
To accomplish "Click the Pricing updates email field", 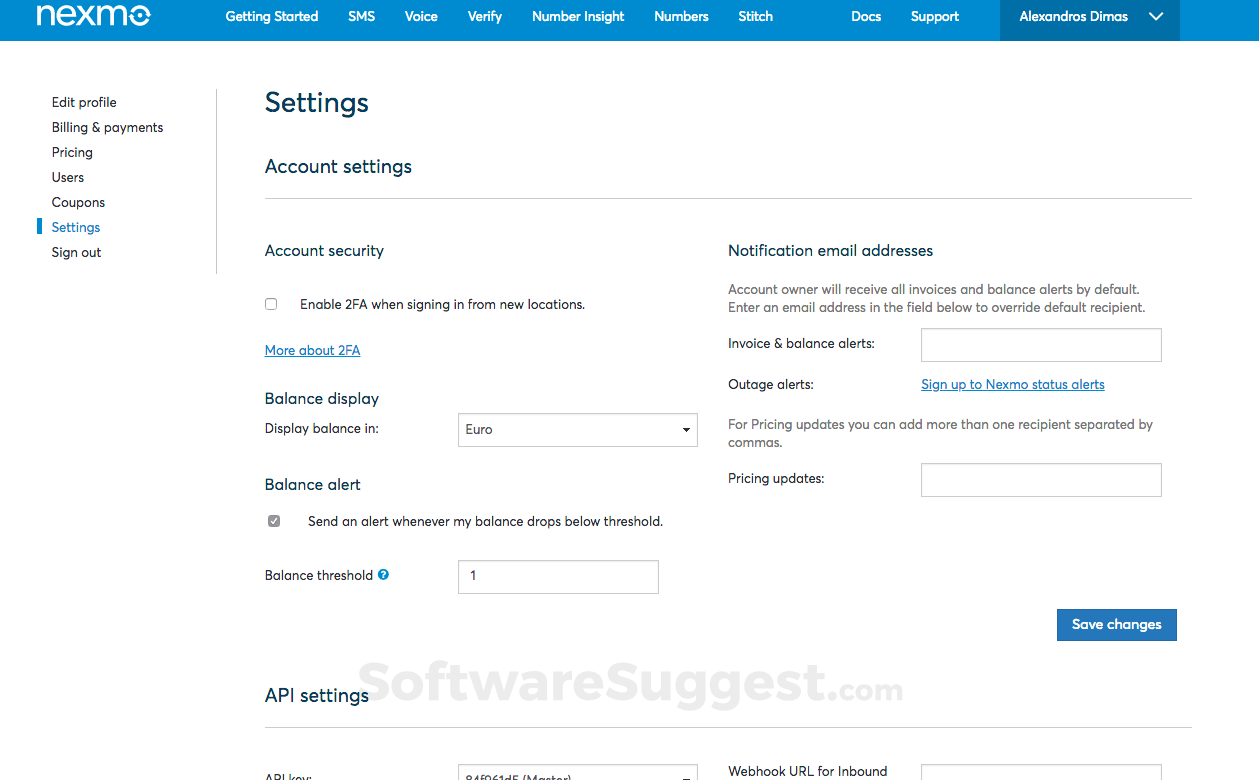I will point(1040,479).
